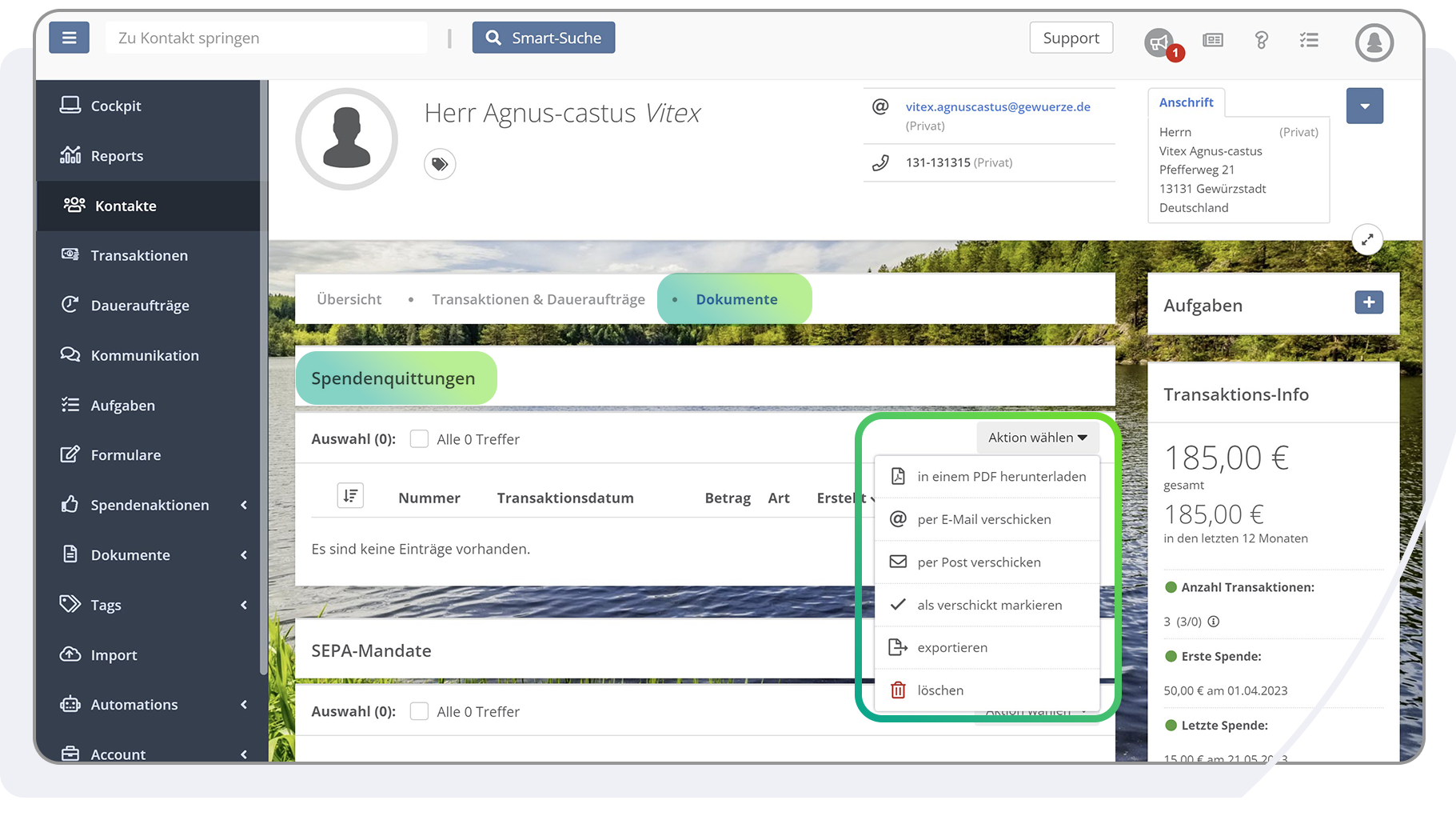Choose 'per E-Mail verschicken'

987,519
